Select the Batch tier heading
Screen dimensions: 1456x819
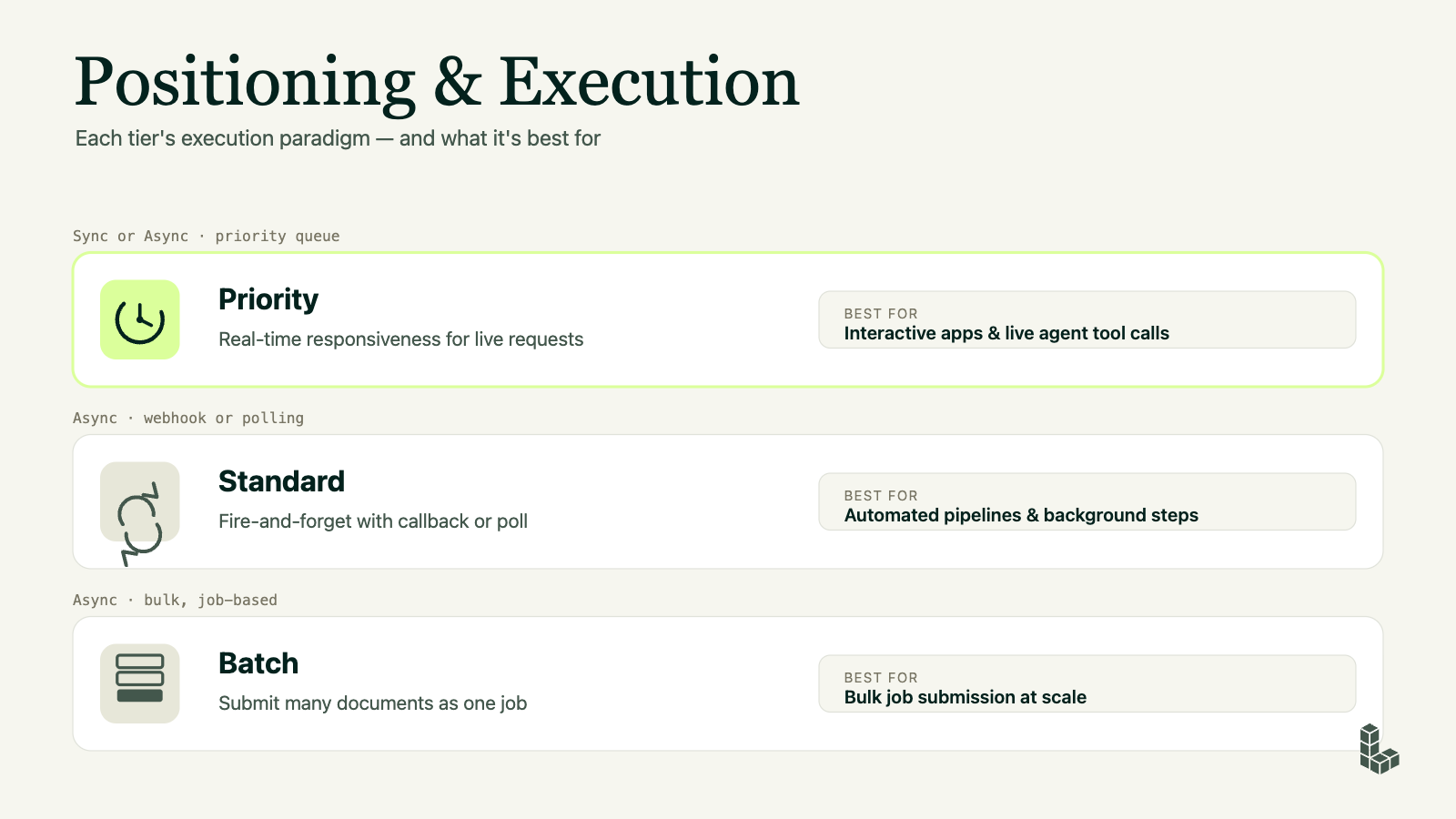258,663
